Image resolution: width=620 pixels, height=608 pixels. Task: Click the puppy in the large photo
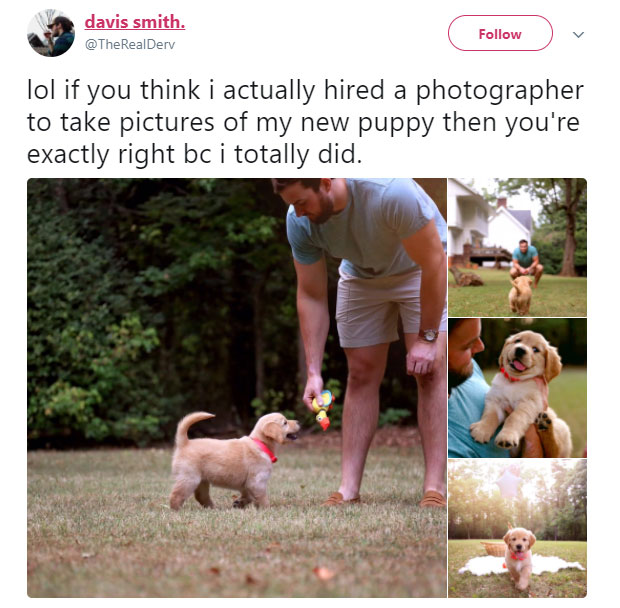(x=233, y=460)
